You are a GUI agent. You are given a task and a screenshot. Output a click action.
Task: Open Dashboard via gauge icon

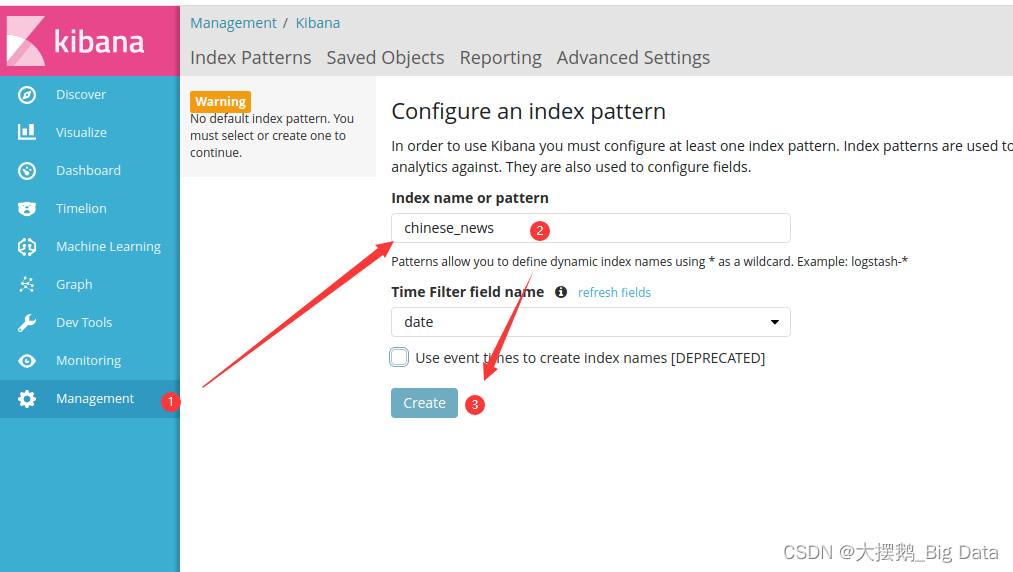point(26,171)
